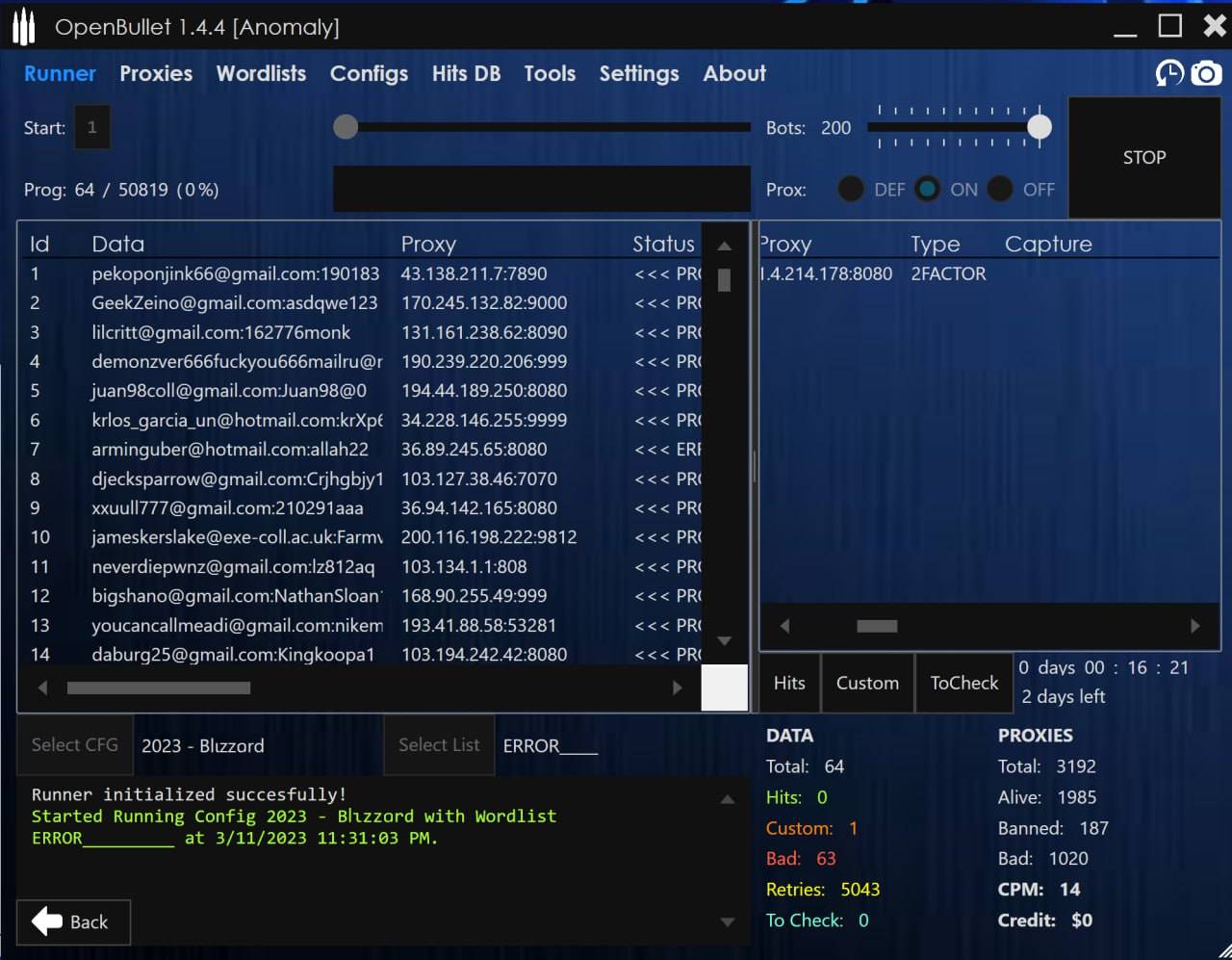
Task: Show the ToCheck results list
Action: tap(963, 683)
